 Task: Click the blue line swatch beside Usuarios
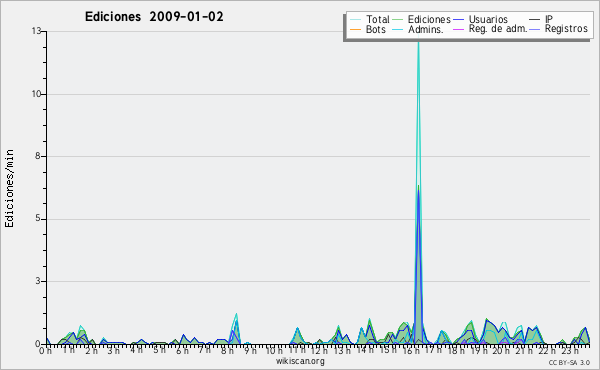pos(458,20)
